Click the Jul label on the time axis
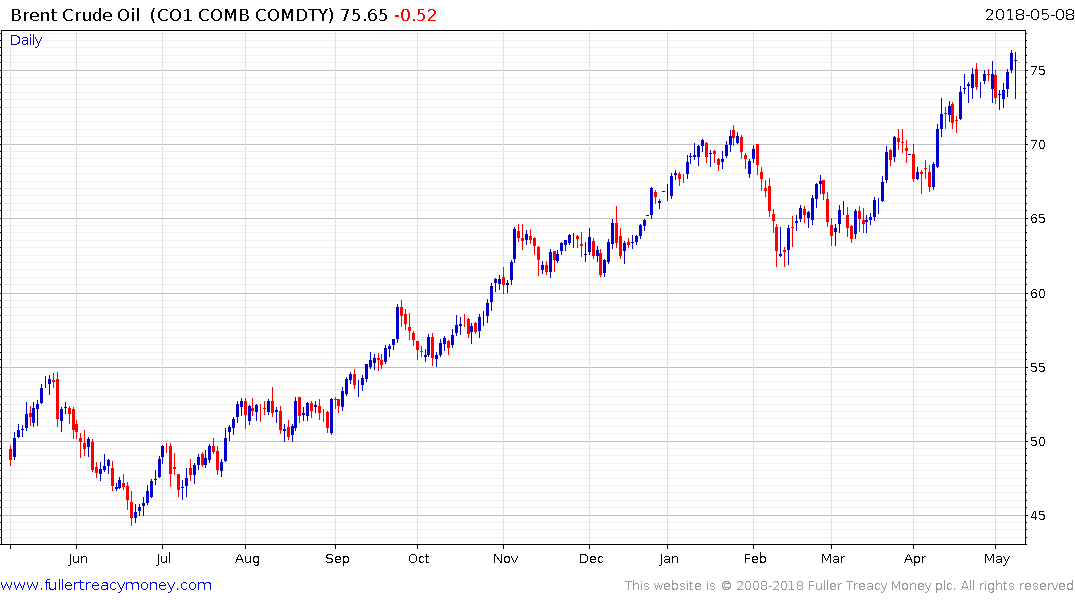This screenshot has height=600, width=1075. click(163, 559)
